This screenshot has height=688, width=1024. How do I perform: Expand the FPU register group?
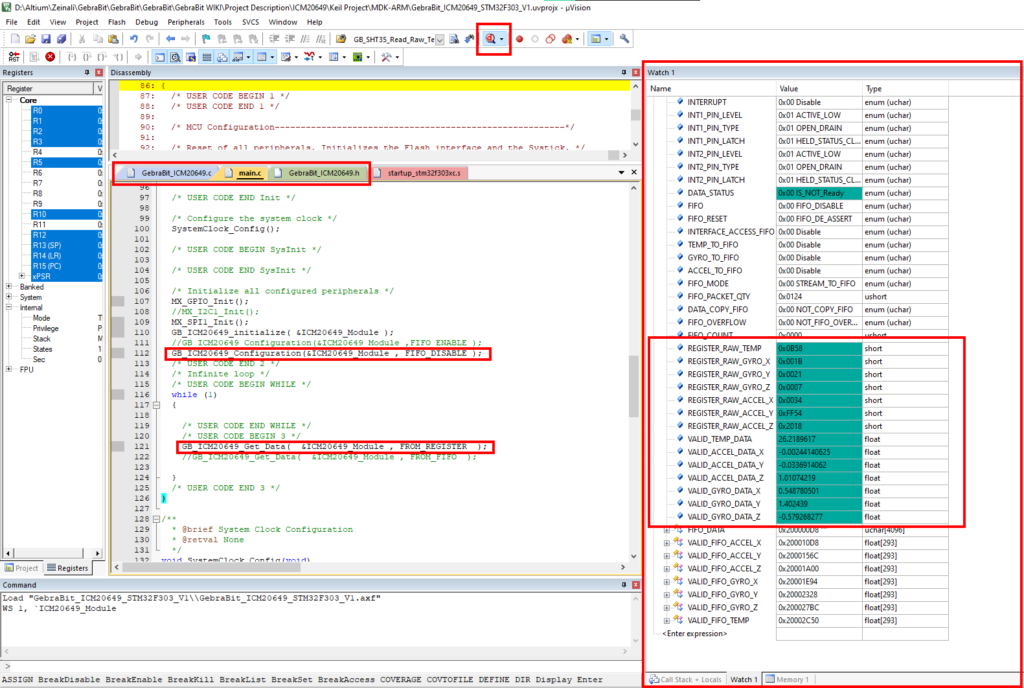click(x=8, y=369)
